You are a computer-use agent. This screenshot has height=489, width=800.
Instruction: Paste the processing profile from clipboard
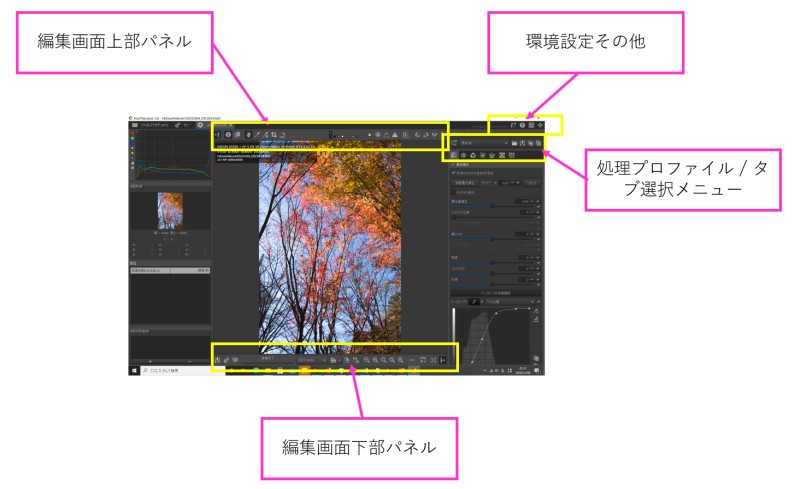click(538, 143)
